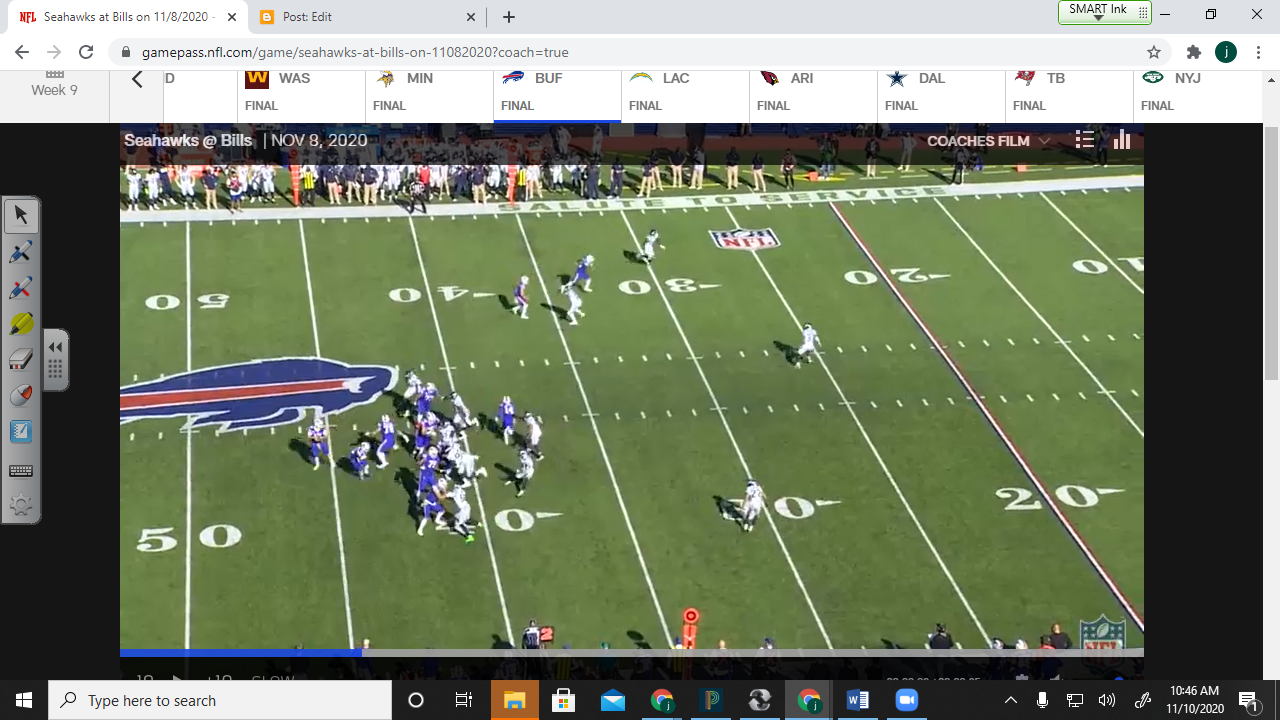Activate the right-click mouse tool
The width and height of the screenshot is (1280, 720).
21,396
